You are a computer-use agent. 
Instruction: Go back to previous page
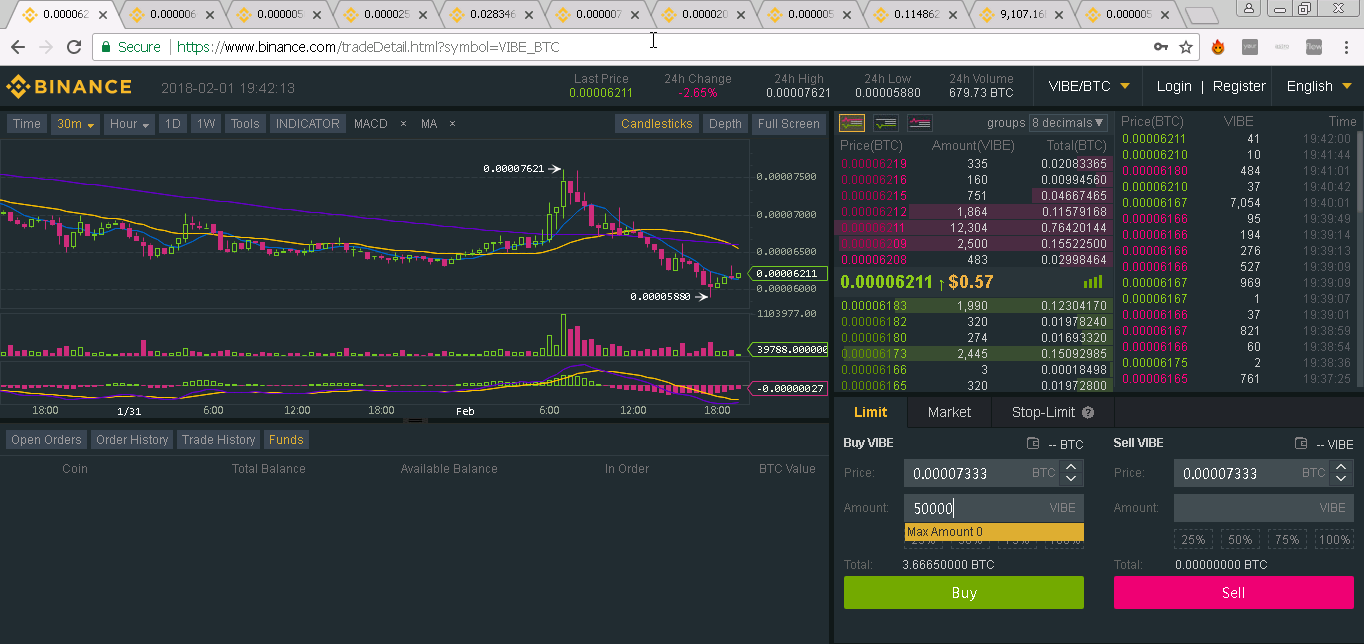click(18, 47)
